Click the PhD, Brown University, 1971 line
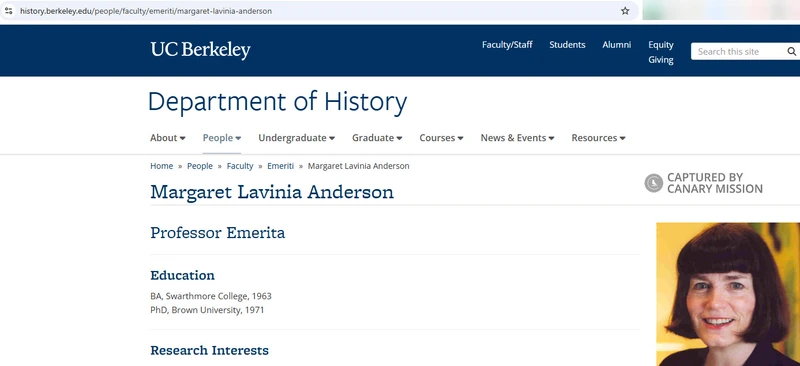Screen dimensions: 800x366 coord(207,310)
